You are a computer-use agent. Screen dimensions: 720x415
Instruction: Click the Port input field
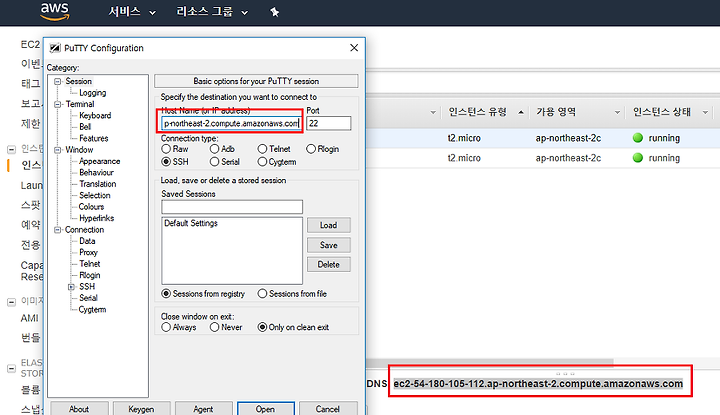pyautogui.click(x=329, y=123)
